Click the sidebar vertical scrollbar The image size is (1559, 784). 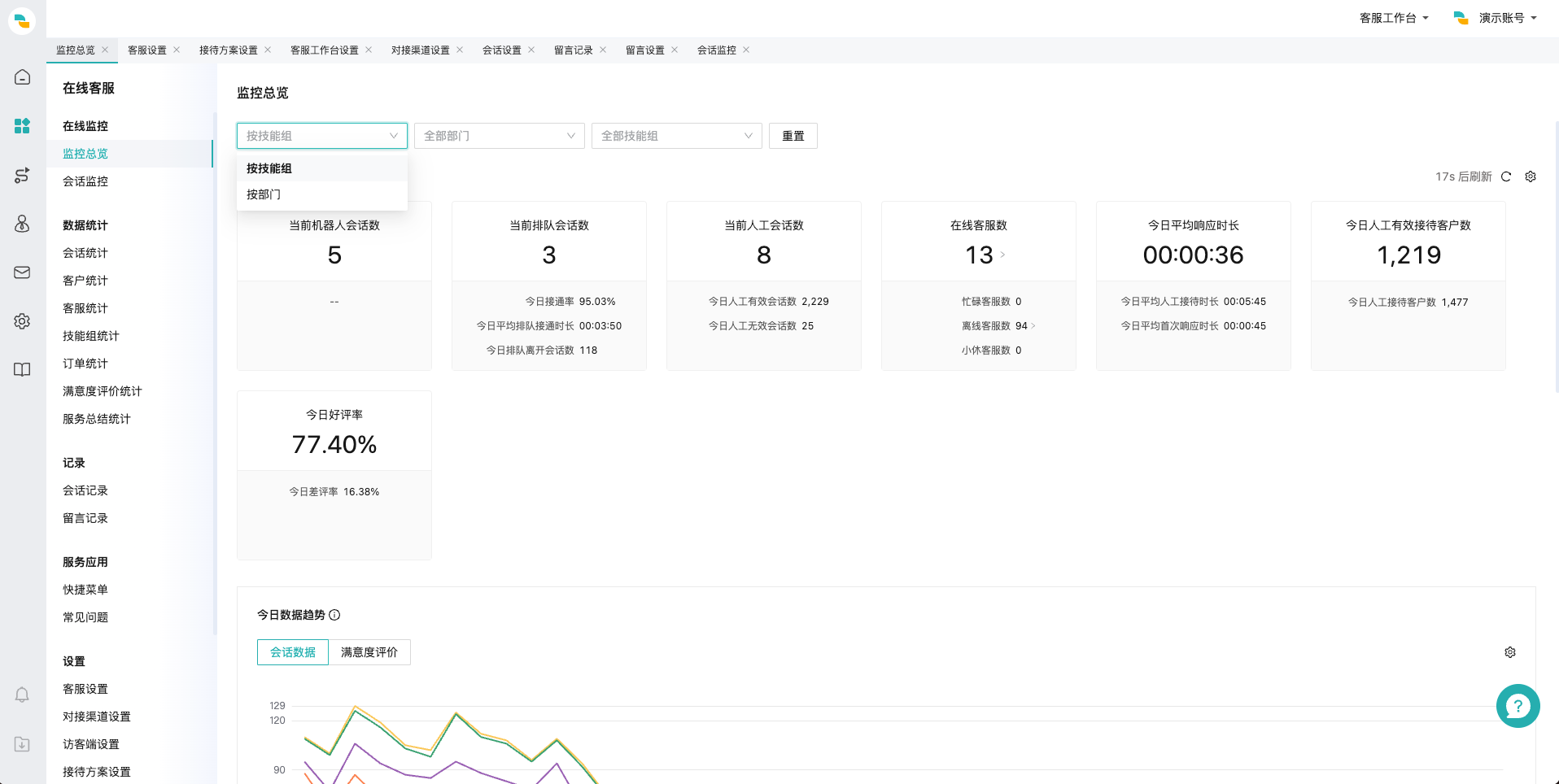(215, 374)
